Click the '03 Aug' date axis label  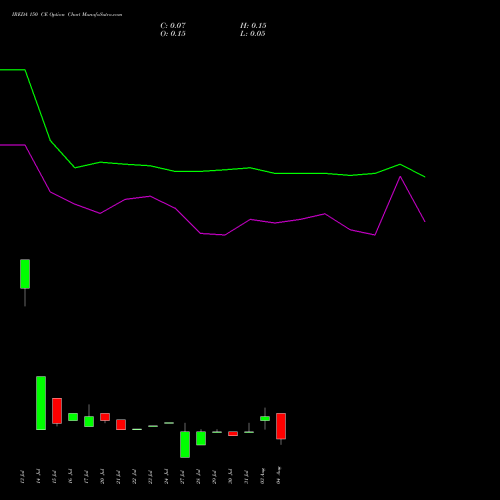[x=262, y=476]
